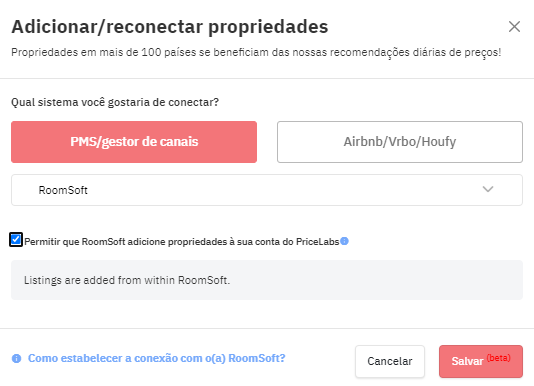Click the words RoomSoft? at the end of the link
The width and height of the screenshot is (534, 386).
pyautogui.click(x=257, y=358)
